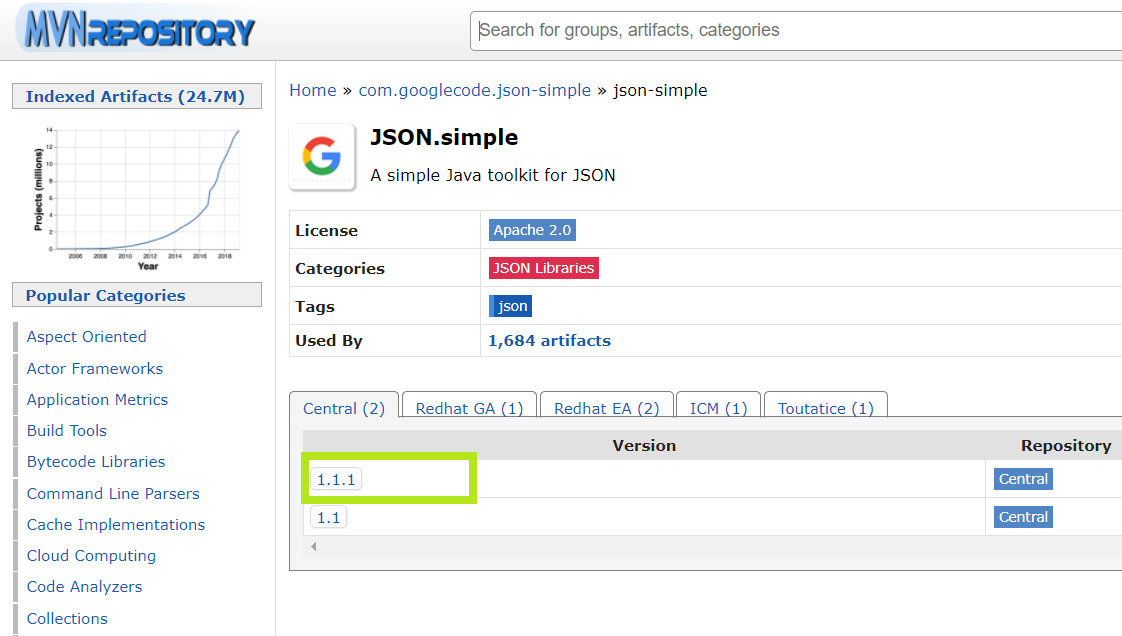This screenshot has height=636, width=1122.
Task: Open the 1,684 artifacts link
Action: [x=550, y=341]
